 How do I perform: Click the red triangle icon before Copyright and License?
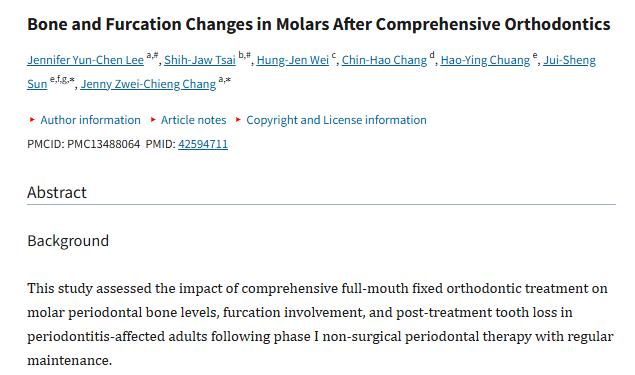[x=238, y=119]
